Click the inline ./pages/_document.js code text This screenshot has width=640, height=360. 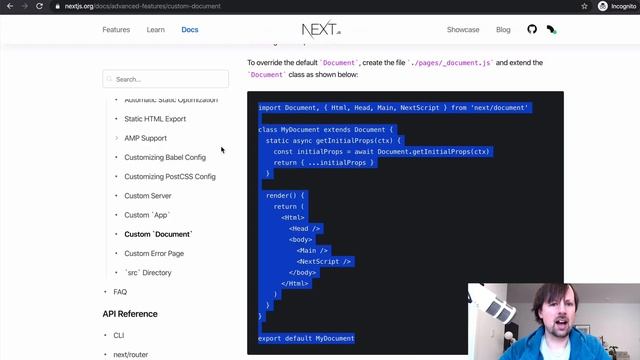point(450,62)
